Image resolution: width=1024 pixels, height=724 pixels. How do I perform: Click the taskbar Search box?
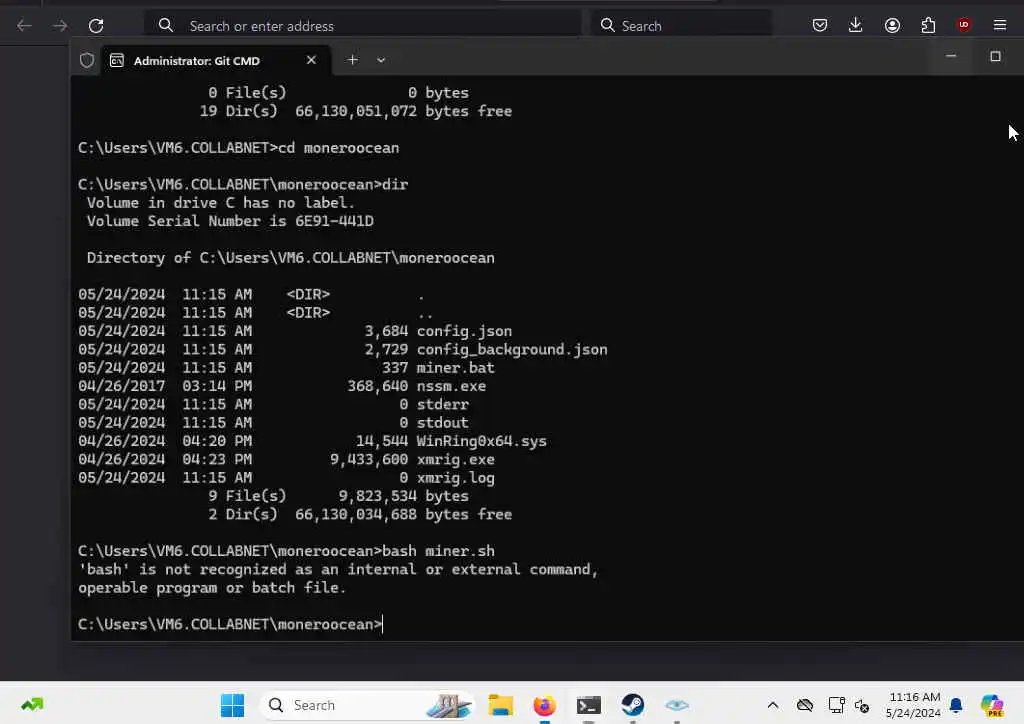pos(367,705)
